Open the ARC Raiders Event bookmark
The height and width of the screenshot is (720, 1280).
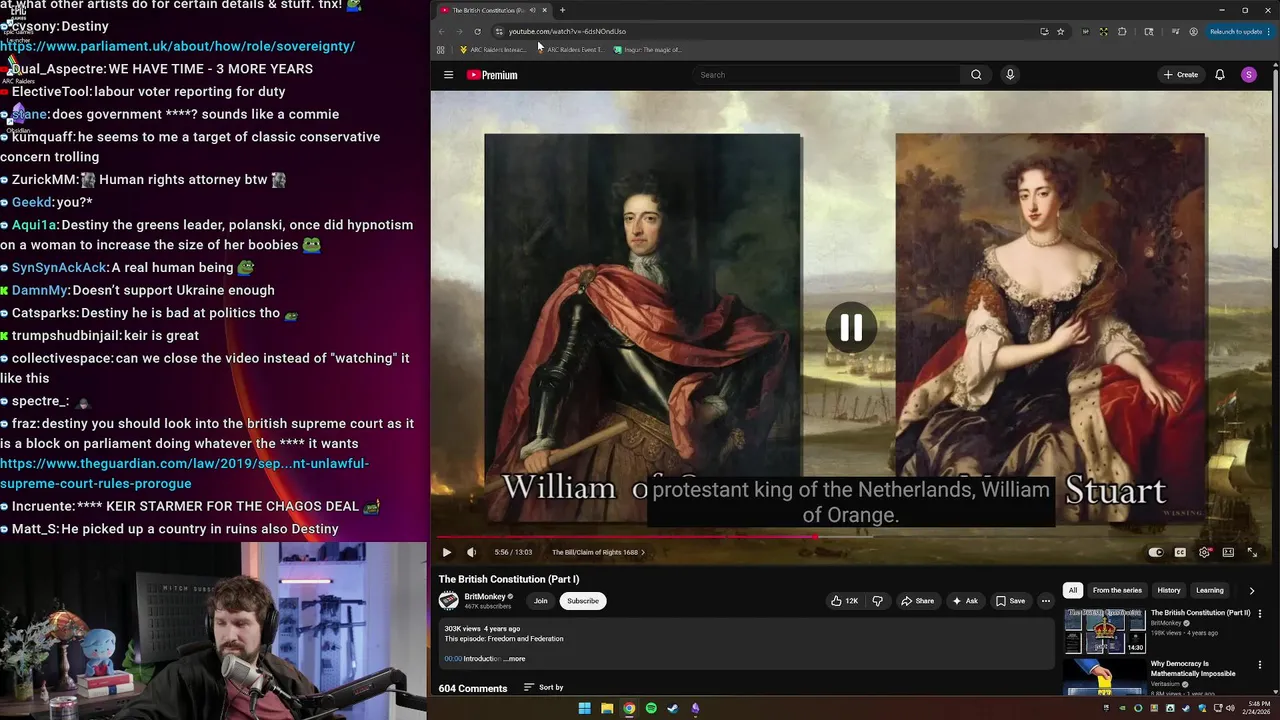(570, 50)
